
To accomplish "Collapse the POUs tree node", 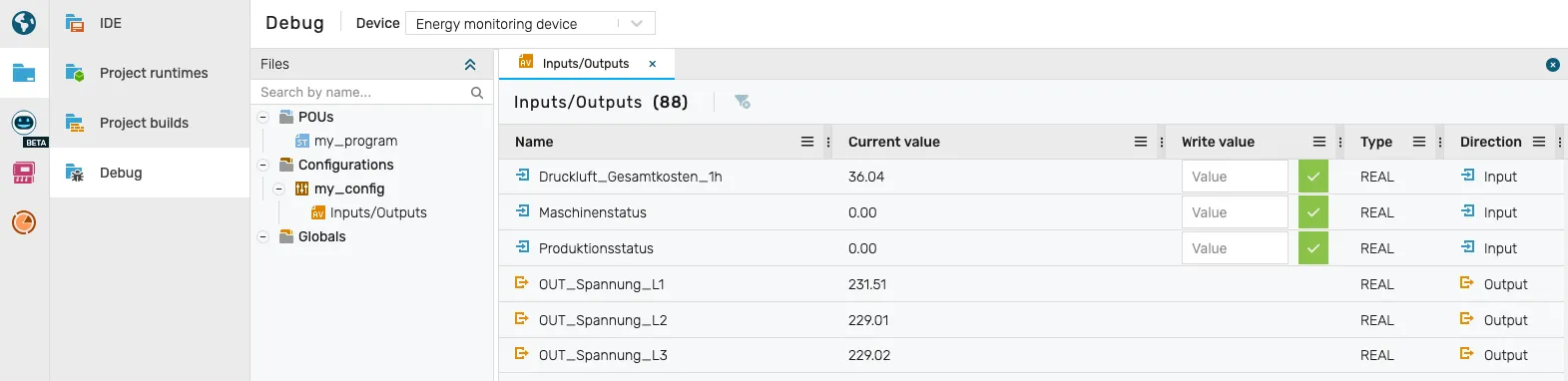I will pyautogui.click(x=263, y=117).
